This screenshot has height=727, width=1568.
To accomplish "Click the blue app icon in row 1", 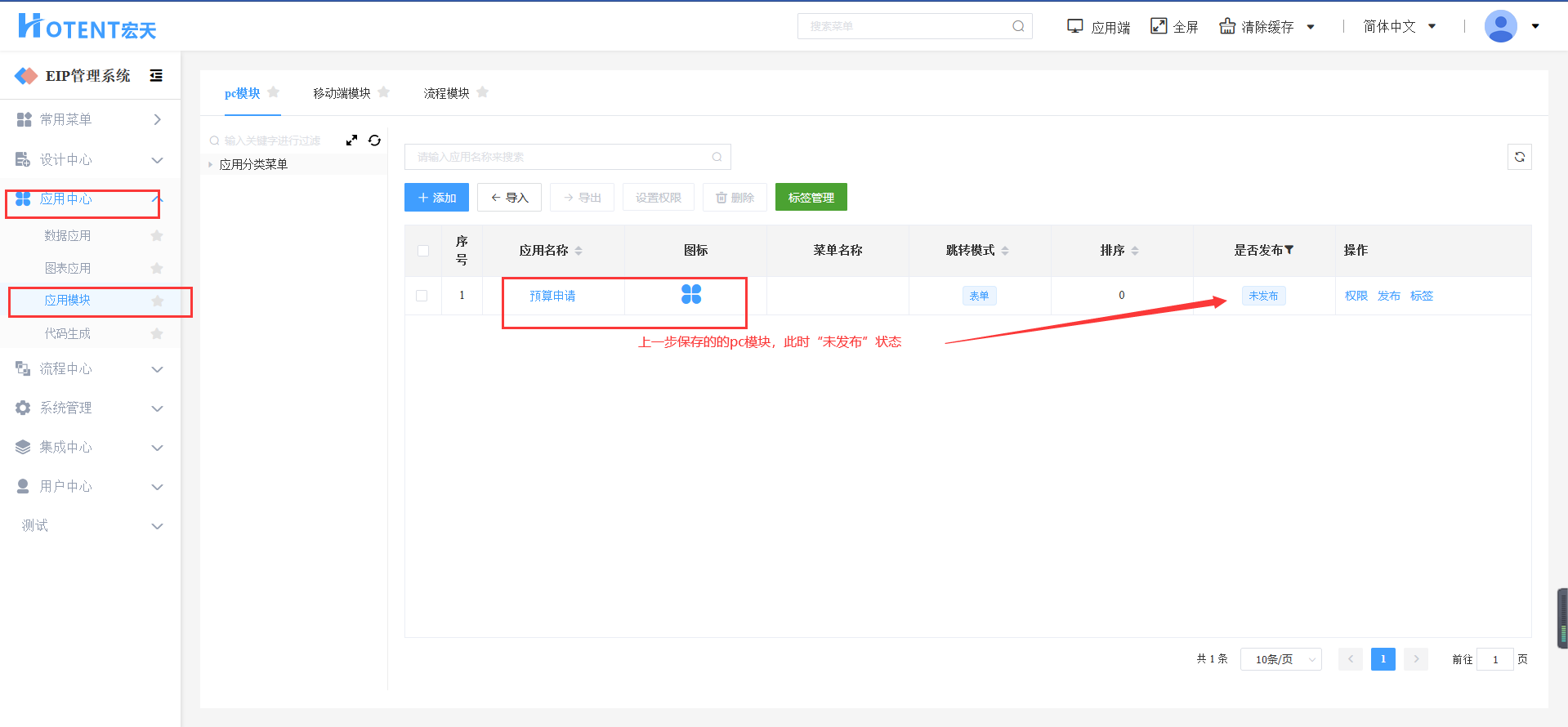I will coord(691,295).
